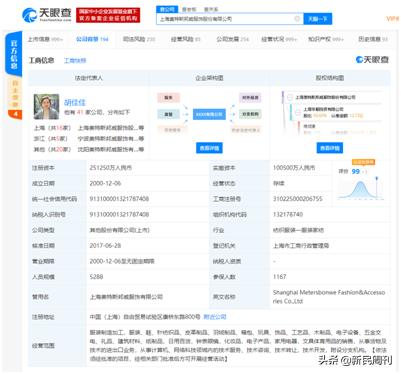Select the 查老板 search tab
Screen dimensions: 401x374
189,10
